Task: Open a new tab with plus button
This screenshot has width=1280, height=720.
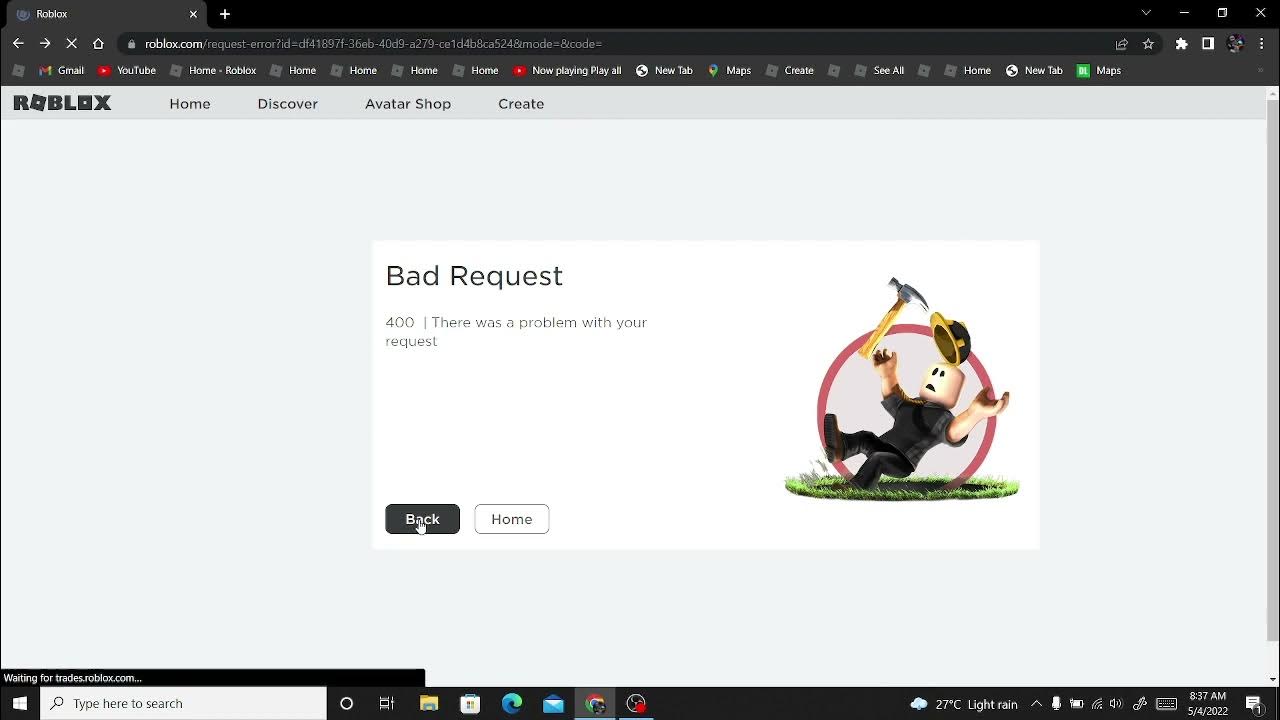Action: pos(225,14)
